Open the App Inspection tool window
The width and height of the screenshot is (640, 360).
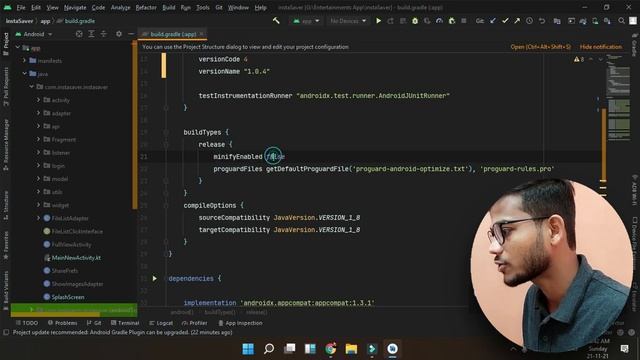tap(240, 323)
